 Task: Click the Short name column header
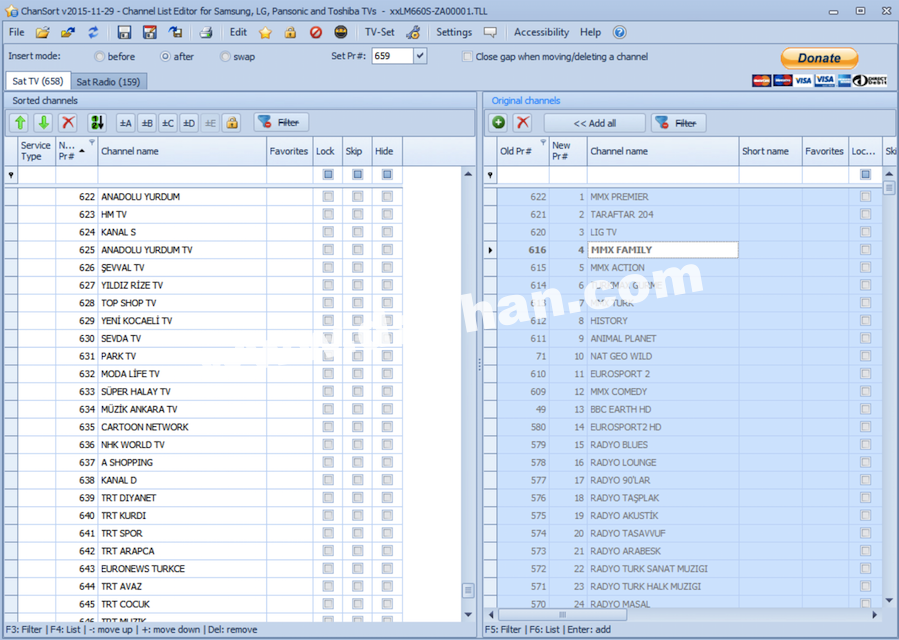click(x=770, y=151)
